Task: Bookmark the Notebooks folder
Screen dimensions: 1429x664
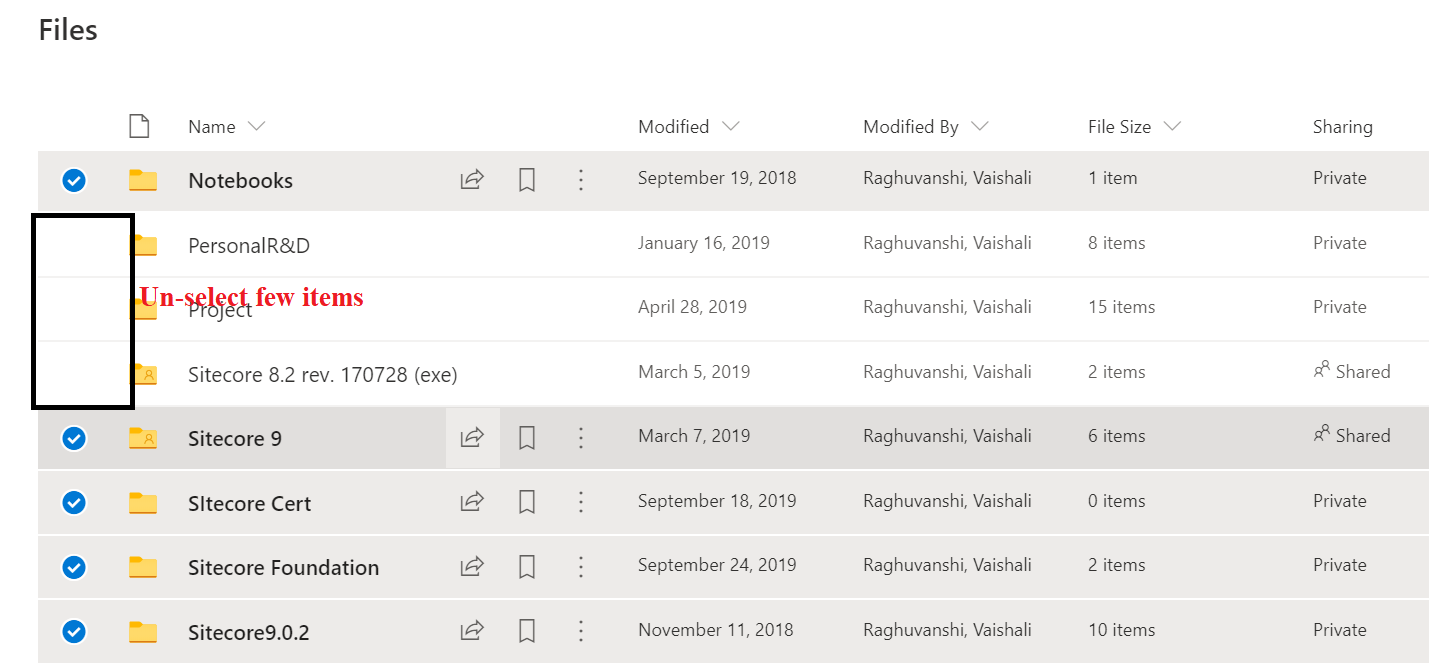Action: pos(527,179)
